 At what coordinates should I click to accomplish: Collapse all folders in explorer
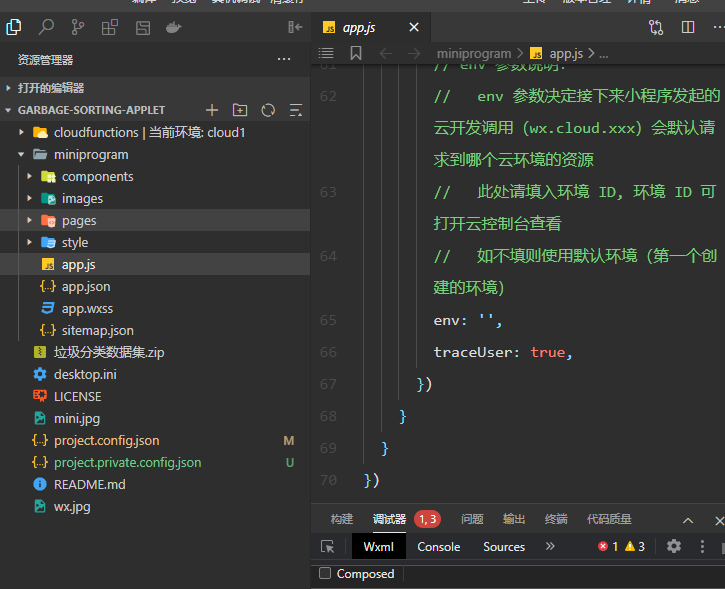pyautogui.click(x=295, y=110)
